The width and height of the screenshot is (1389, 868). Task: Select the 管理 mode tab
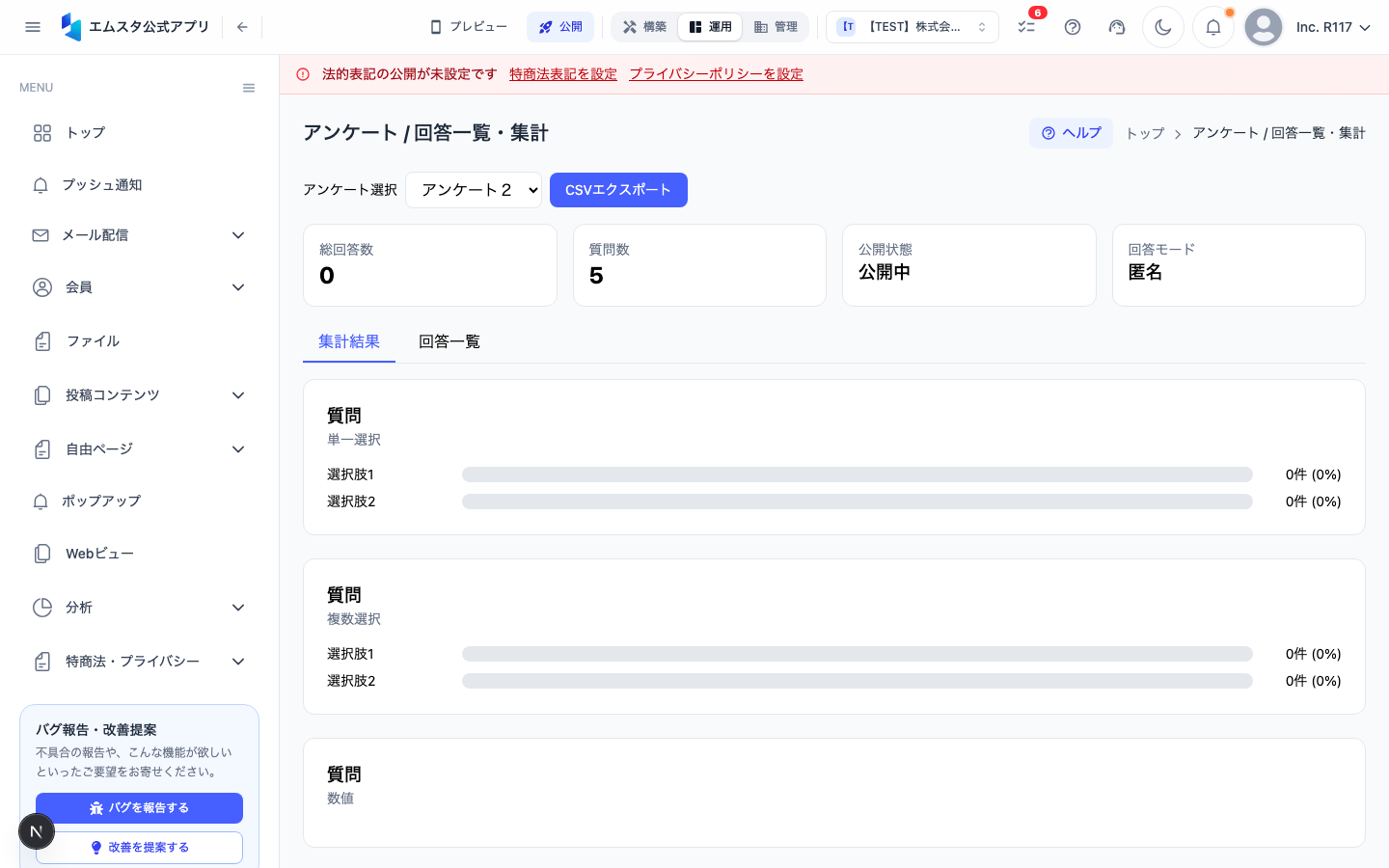click(776, 27)
